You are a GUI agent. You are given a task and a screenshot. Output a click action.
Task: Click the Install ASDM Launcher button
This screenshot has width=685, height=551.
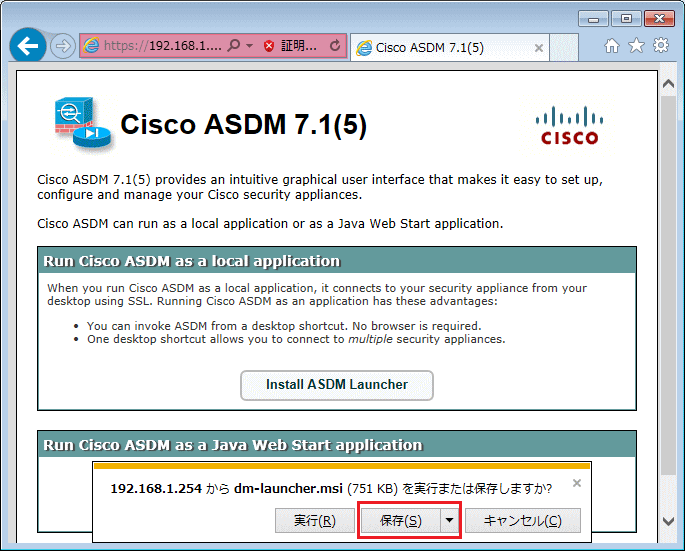pyautogui.click(x=337, y=385)
